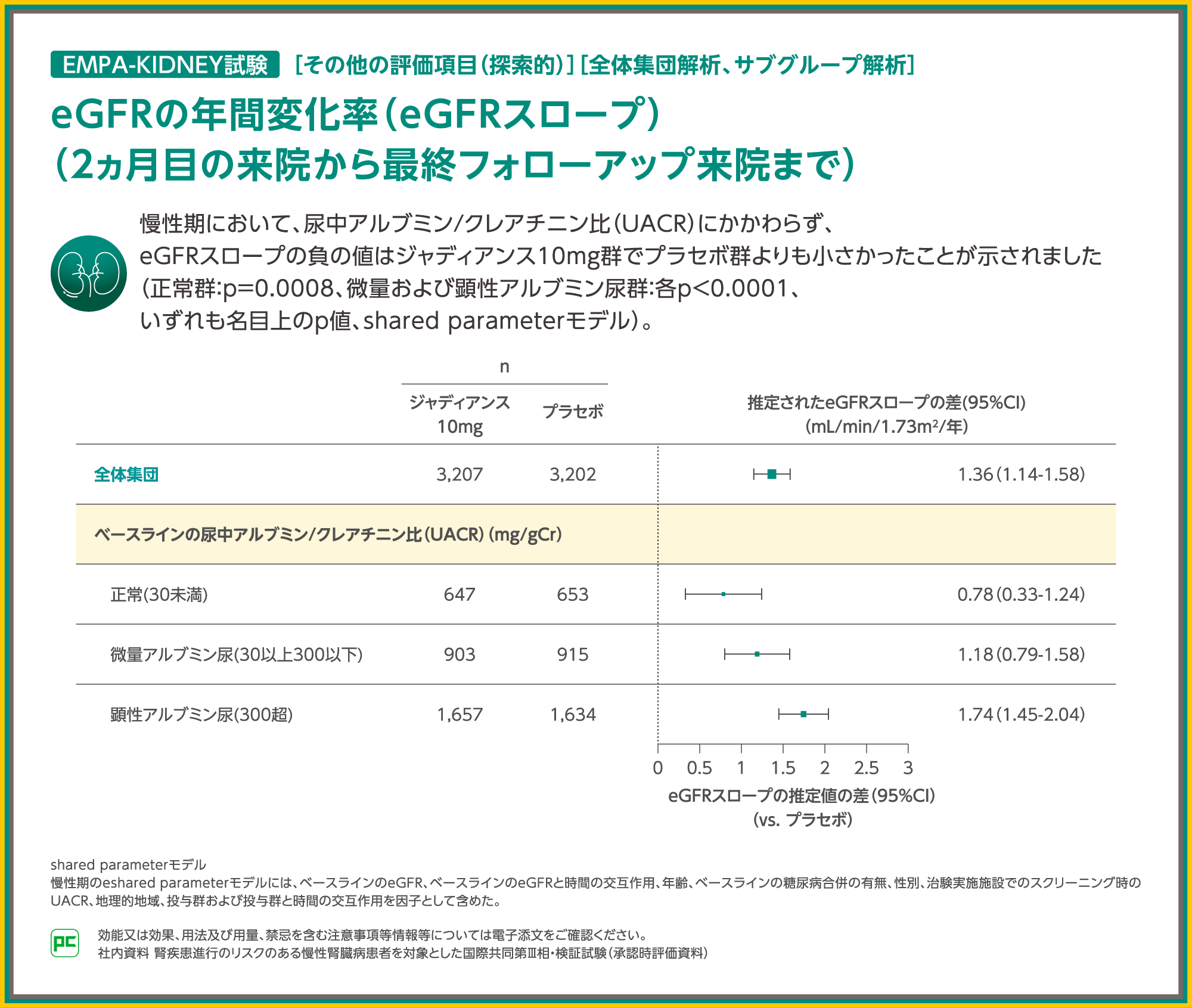Select the ベースラインの尿中アルブミン/クレアチニン比 header row
This screenshot has width=1192, height=1008.
[x=328, y=535]
